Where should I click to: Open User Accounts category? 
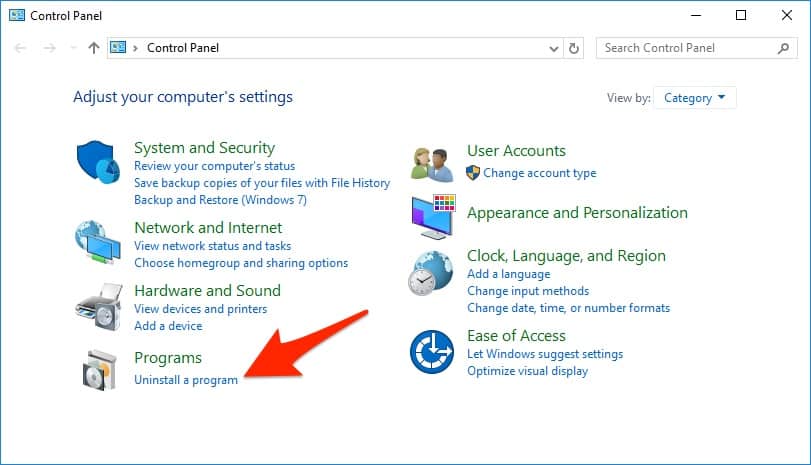click(x=516, y=151)
